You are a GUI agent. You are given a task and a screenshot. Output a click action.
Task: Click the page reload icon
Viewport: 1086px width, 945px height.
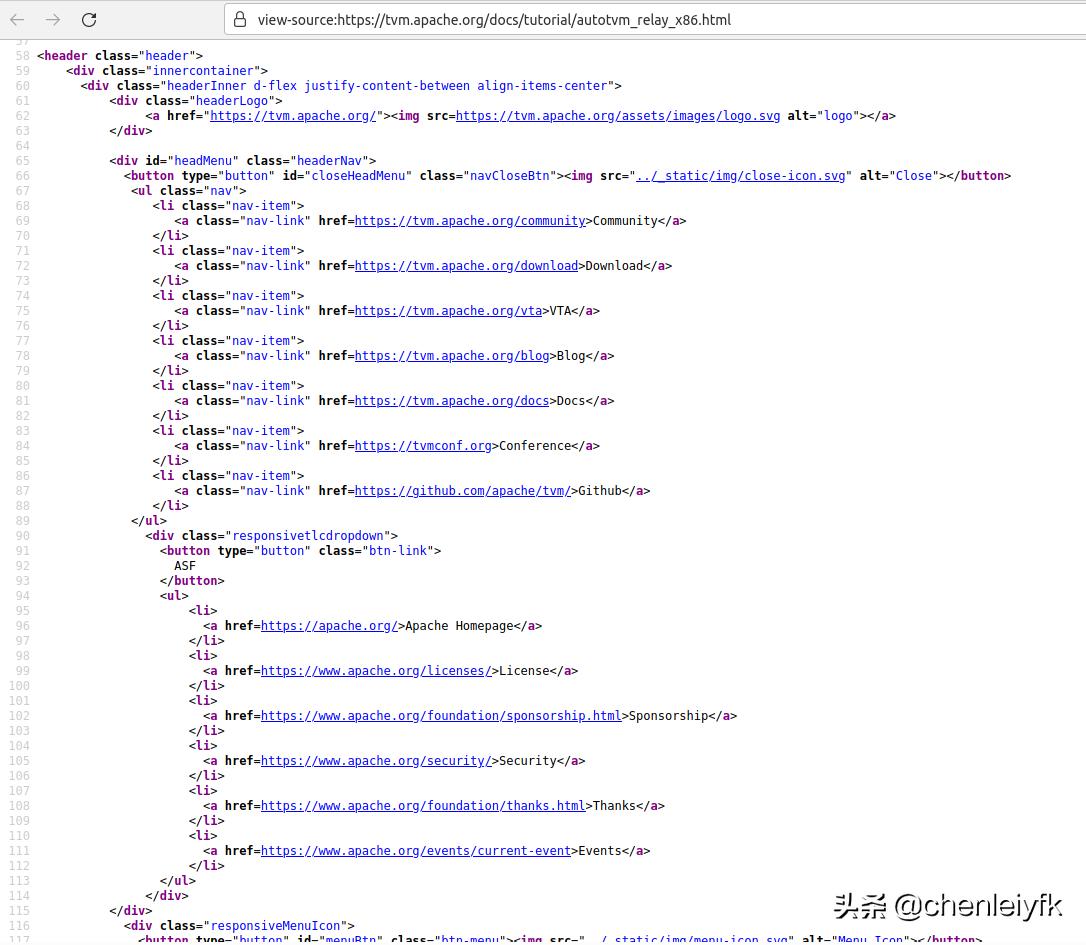89,20
